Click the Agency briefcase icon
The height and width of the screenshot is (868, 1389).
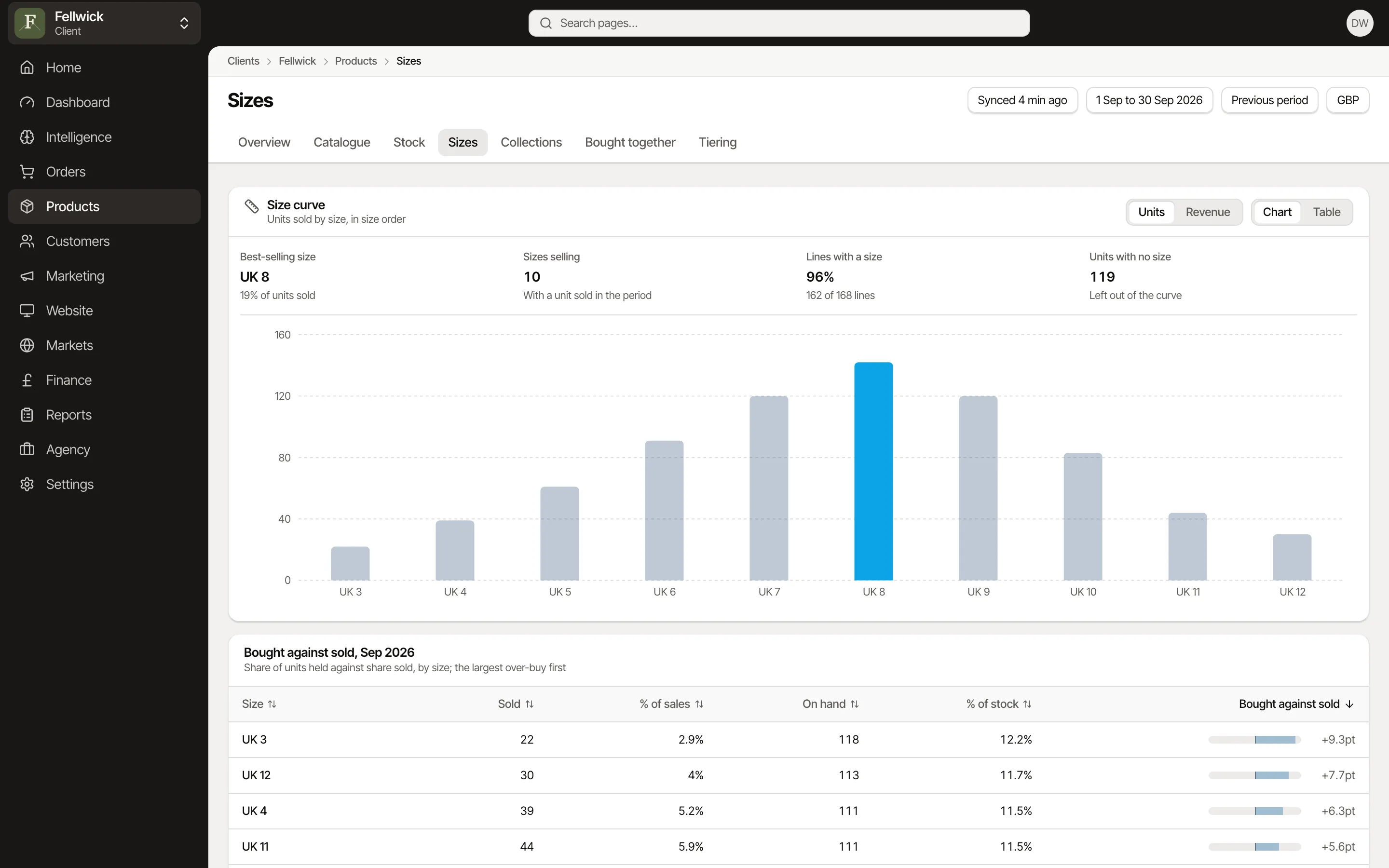[x=27, y=449]
